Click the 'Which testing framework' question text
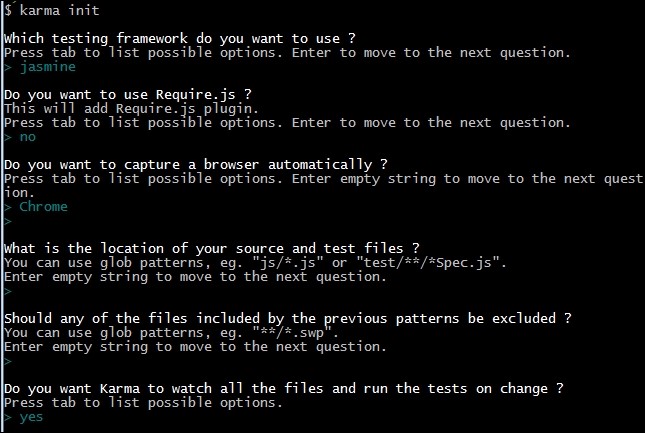 click(x=180, y=39)
